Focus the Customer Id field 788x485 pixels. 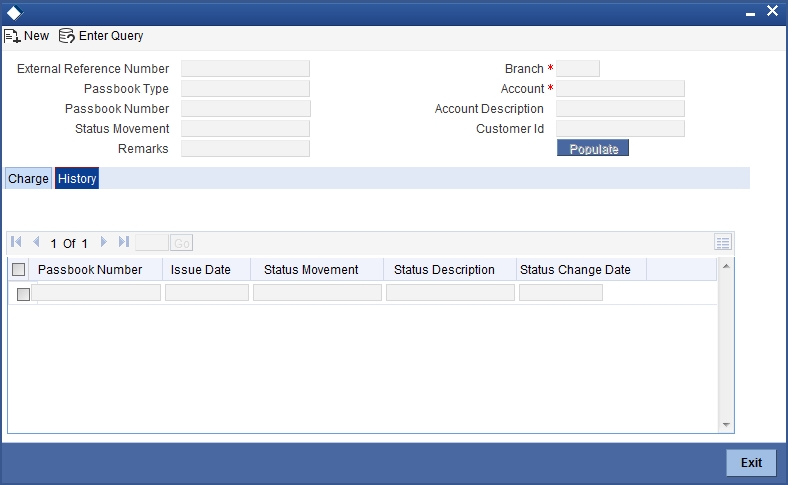[x=620, y=129]
